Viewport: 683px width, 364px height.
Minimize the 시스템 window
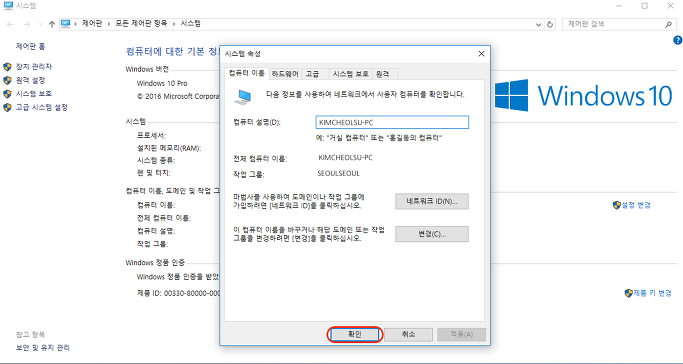pos(619,6)
